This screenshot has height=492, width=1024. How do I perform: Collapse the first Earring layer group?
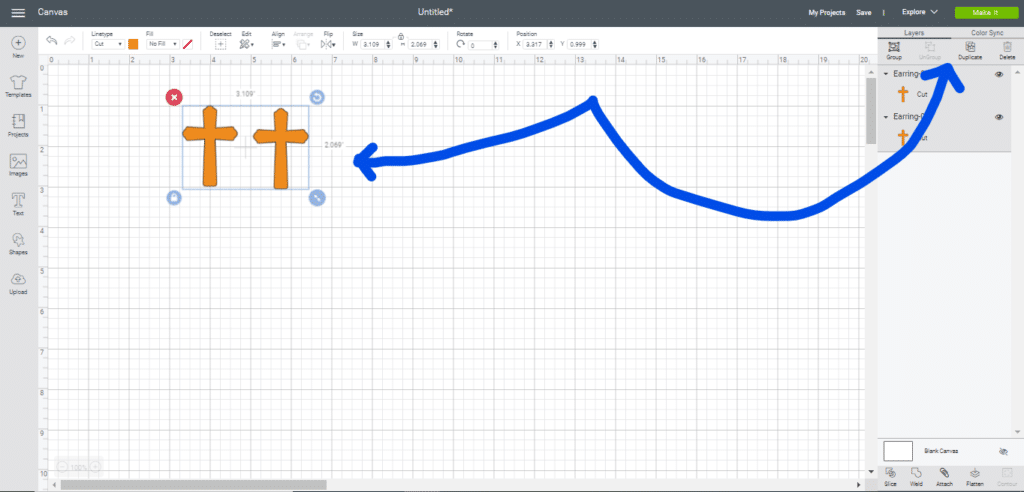coord(886,75)
